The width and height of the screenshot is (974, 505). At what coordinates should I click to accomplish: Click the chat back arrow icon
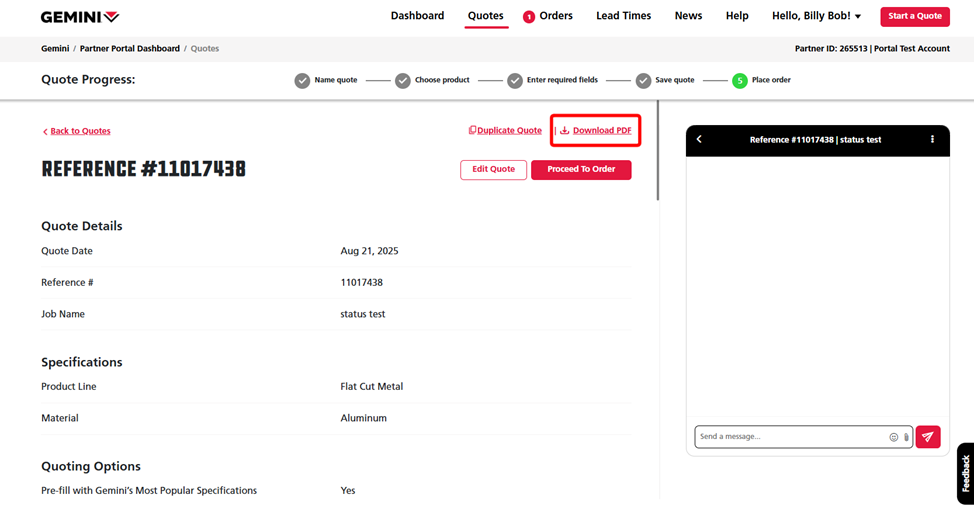point(699,140)
